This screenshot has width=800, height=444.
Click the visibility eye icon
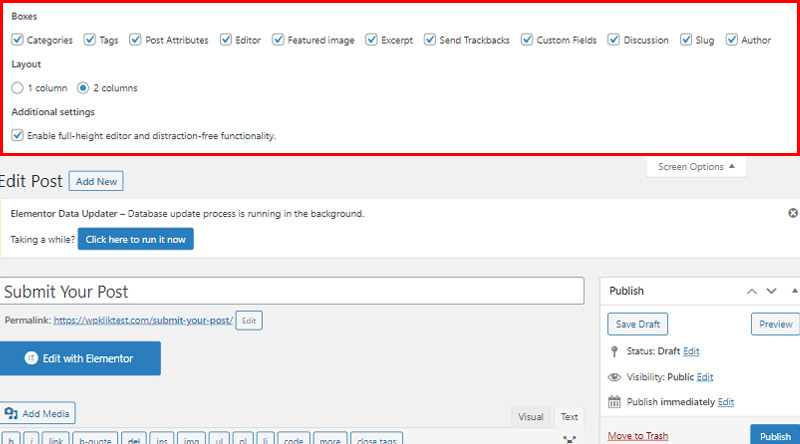614,377
